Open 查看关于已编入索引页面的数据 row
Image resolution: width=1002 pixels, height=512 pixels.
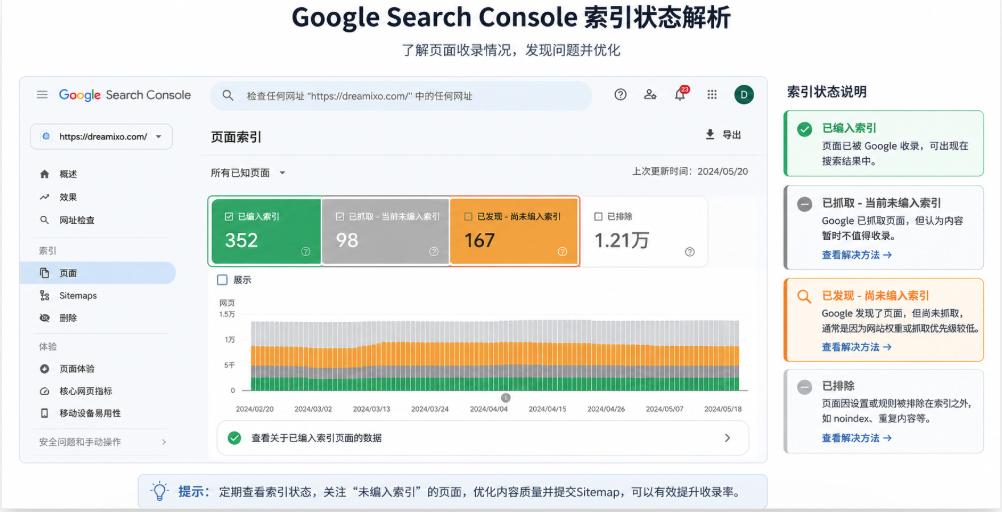(x=482, y=438)
